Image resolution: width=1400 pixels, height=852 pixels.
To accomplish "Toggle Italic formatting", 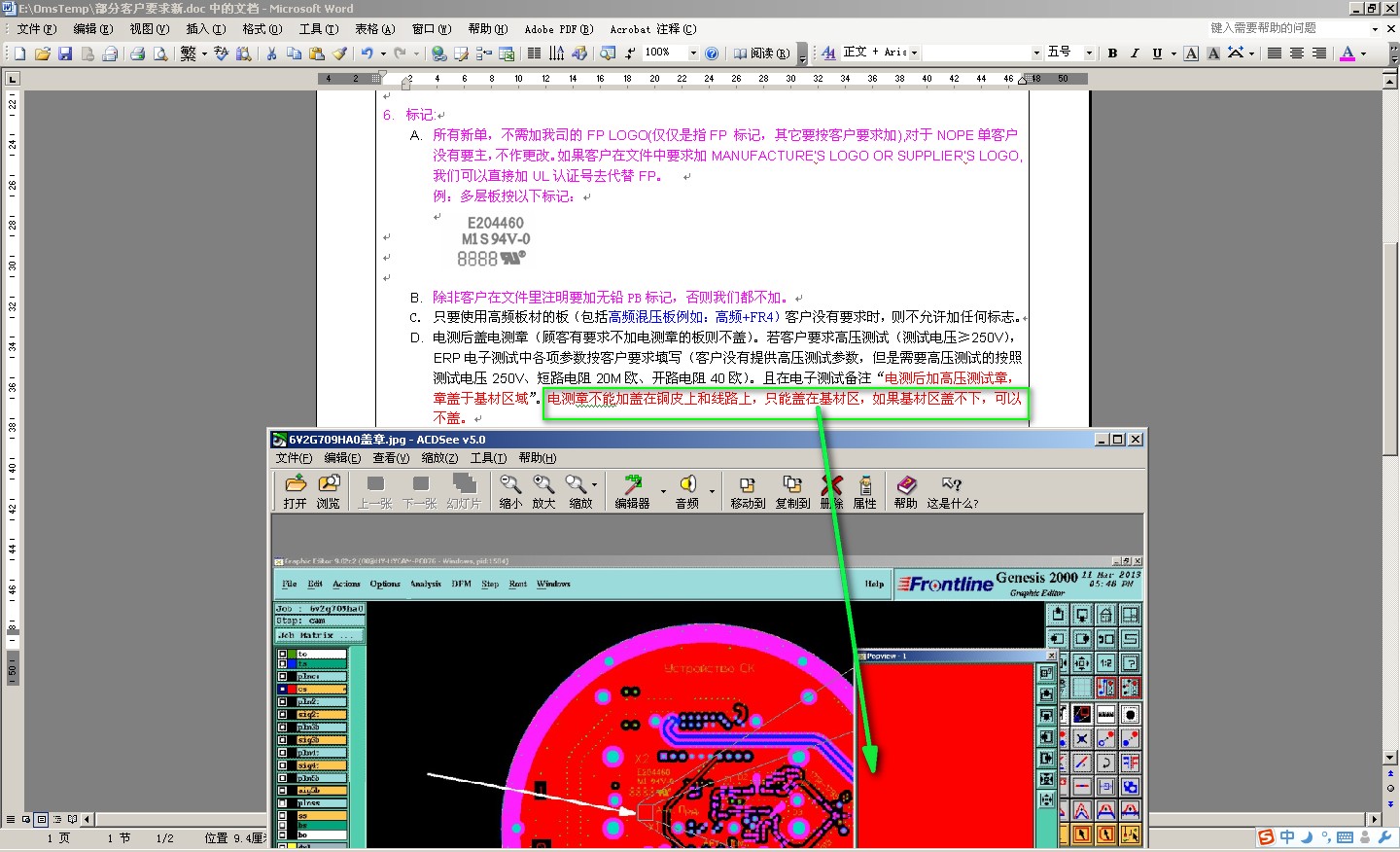I will coord(1135,53).
